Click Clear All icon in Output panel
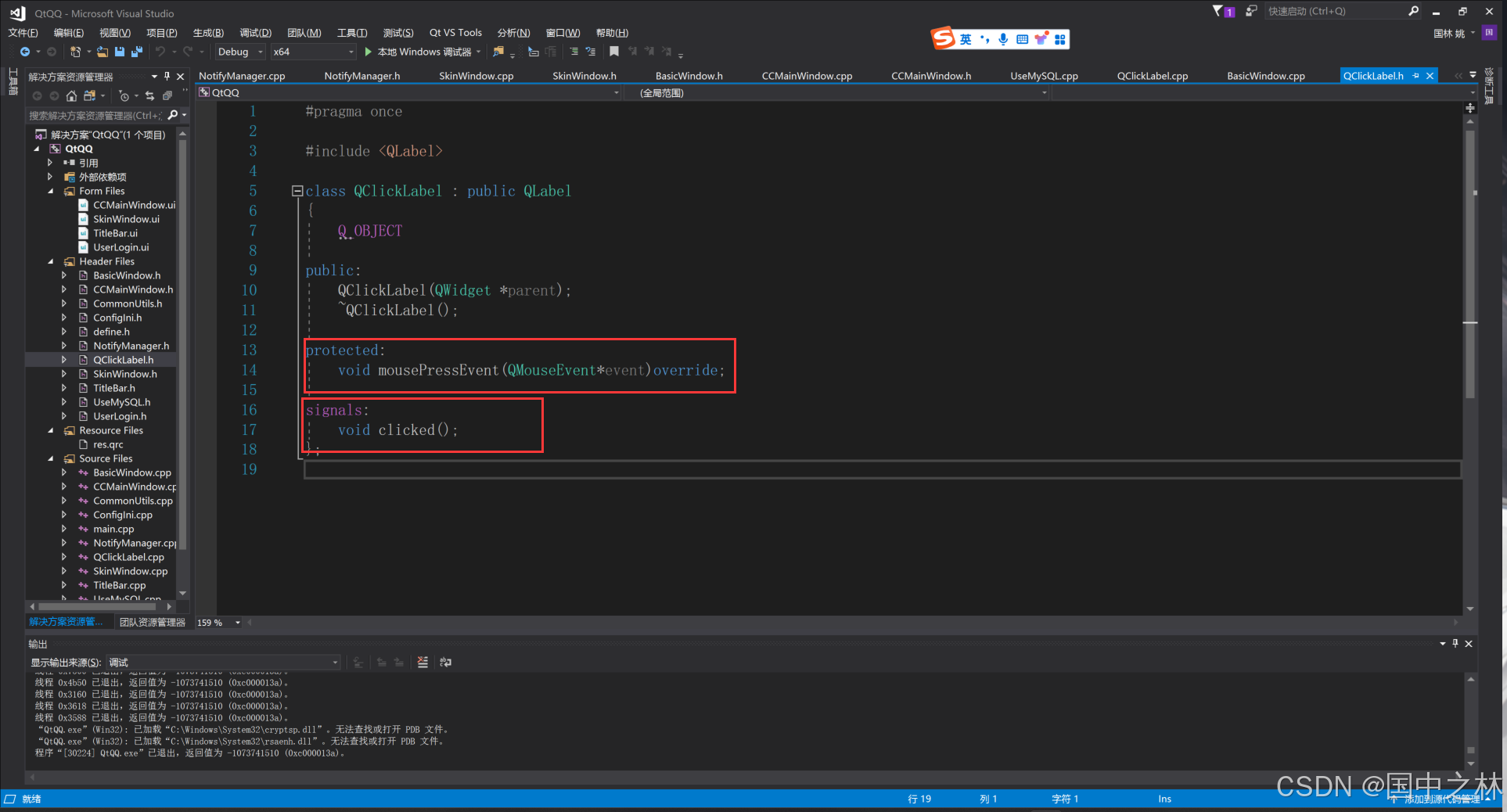This screenshot has height=812, width=1507. 423,663
